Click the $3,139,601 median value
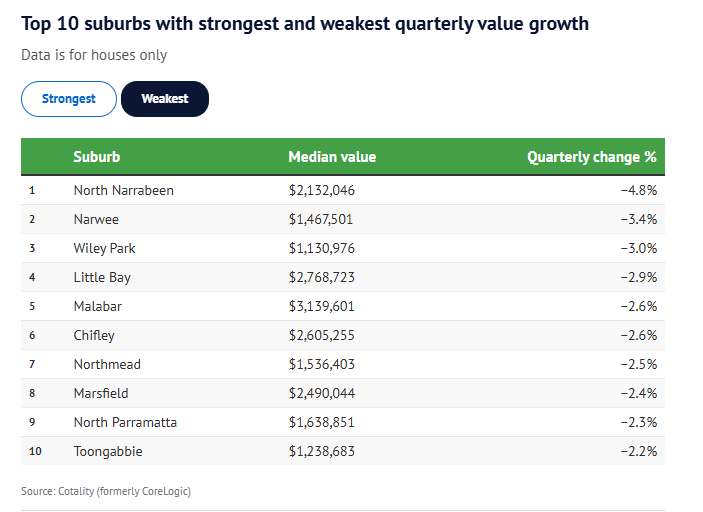The height and width of the screenshot is (512, 703). 321,307
